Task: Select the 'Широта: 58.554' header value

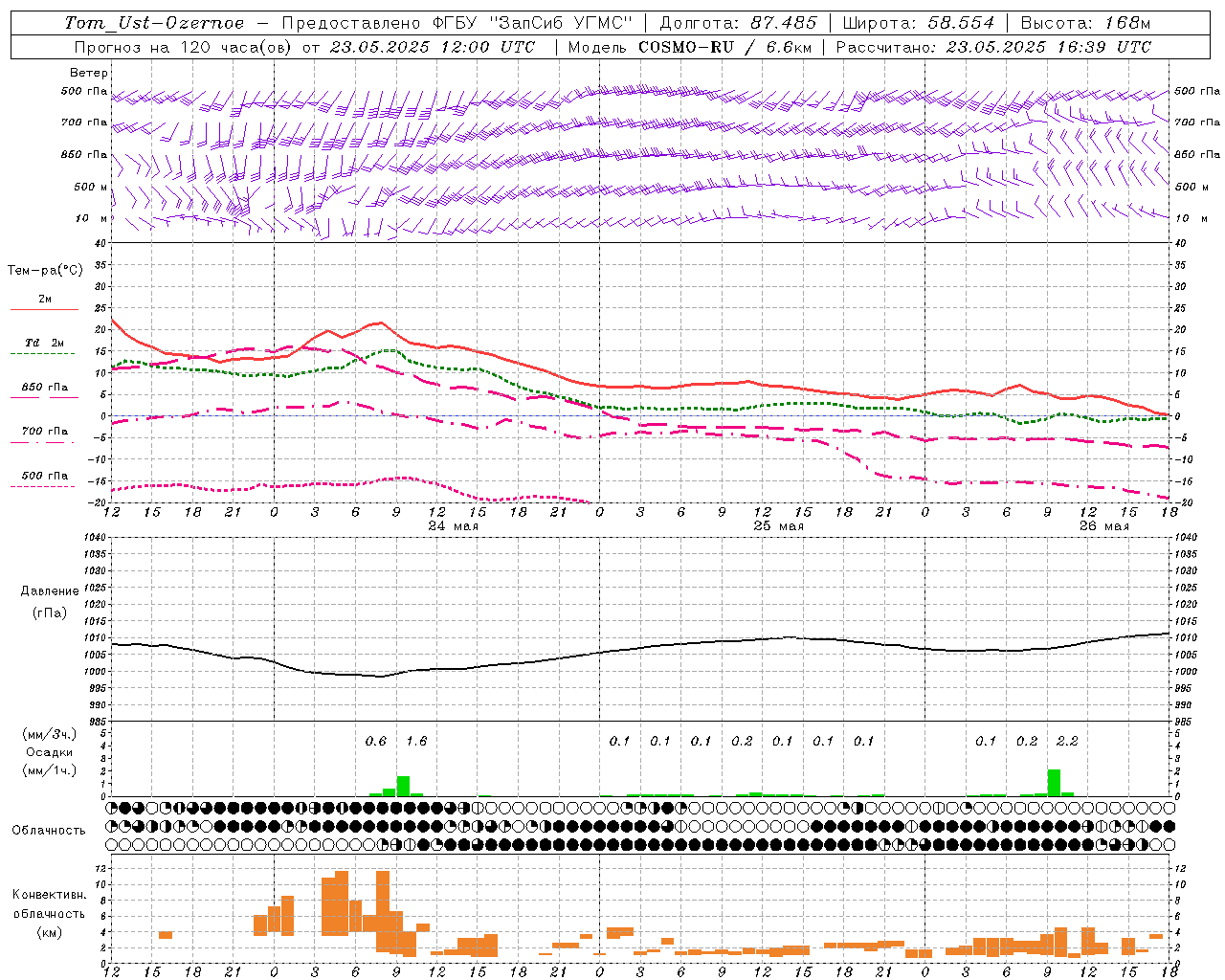Action: tap(919, 23)
